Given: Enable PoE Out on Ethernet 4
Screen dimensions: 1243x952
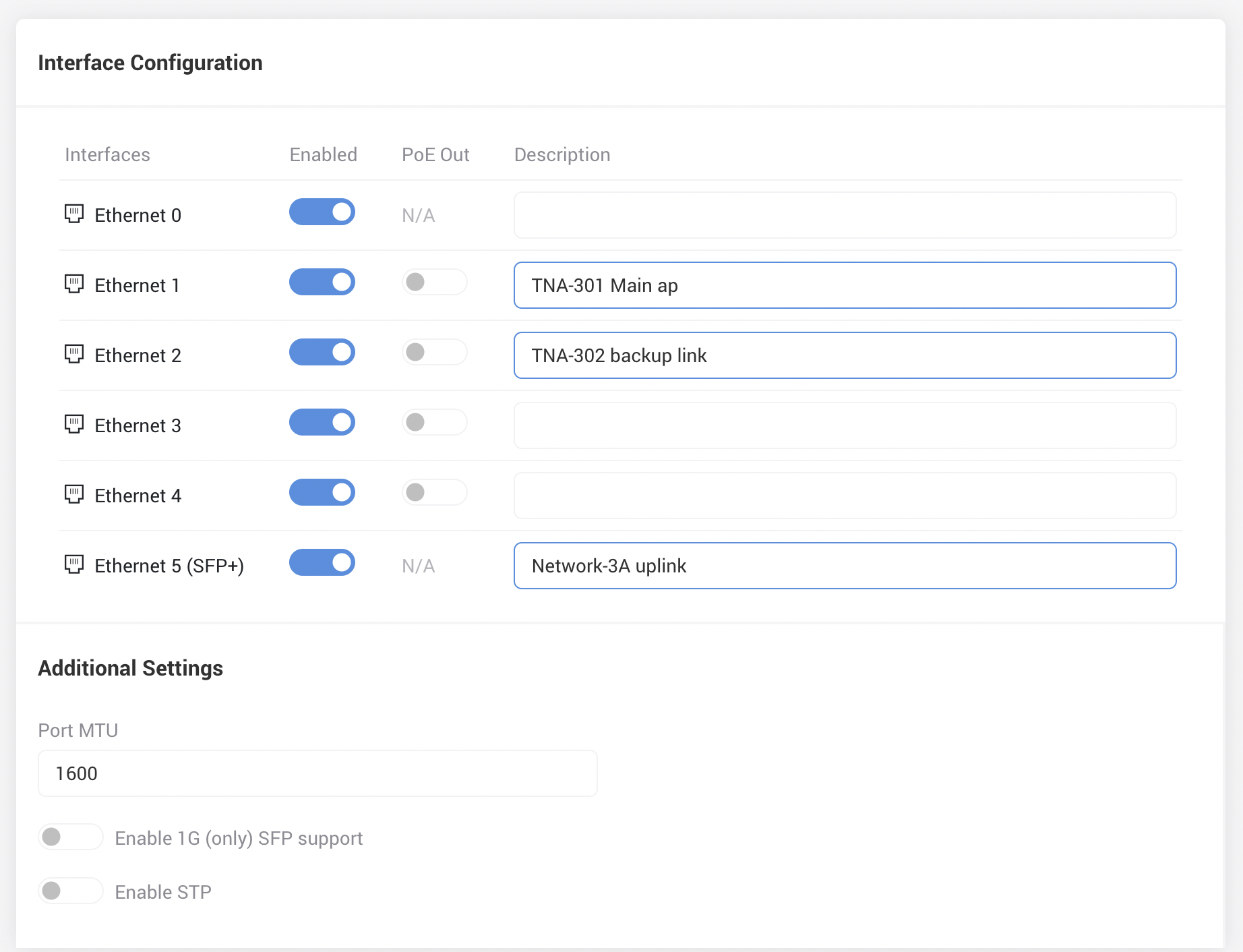Looking at the screenshot, I should (x=434, y=493).
